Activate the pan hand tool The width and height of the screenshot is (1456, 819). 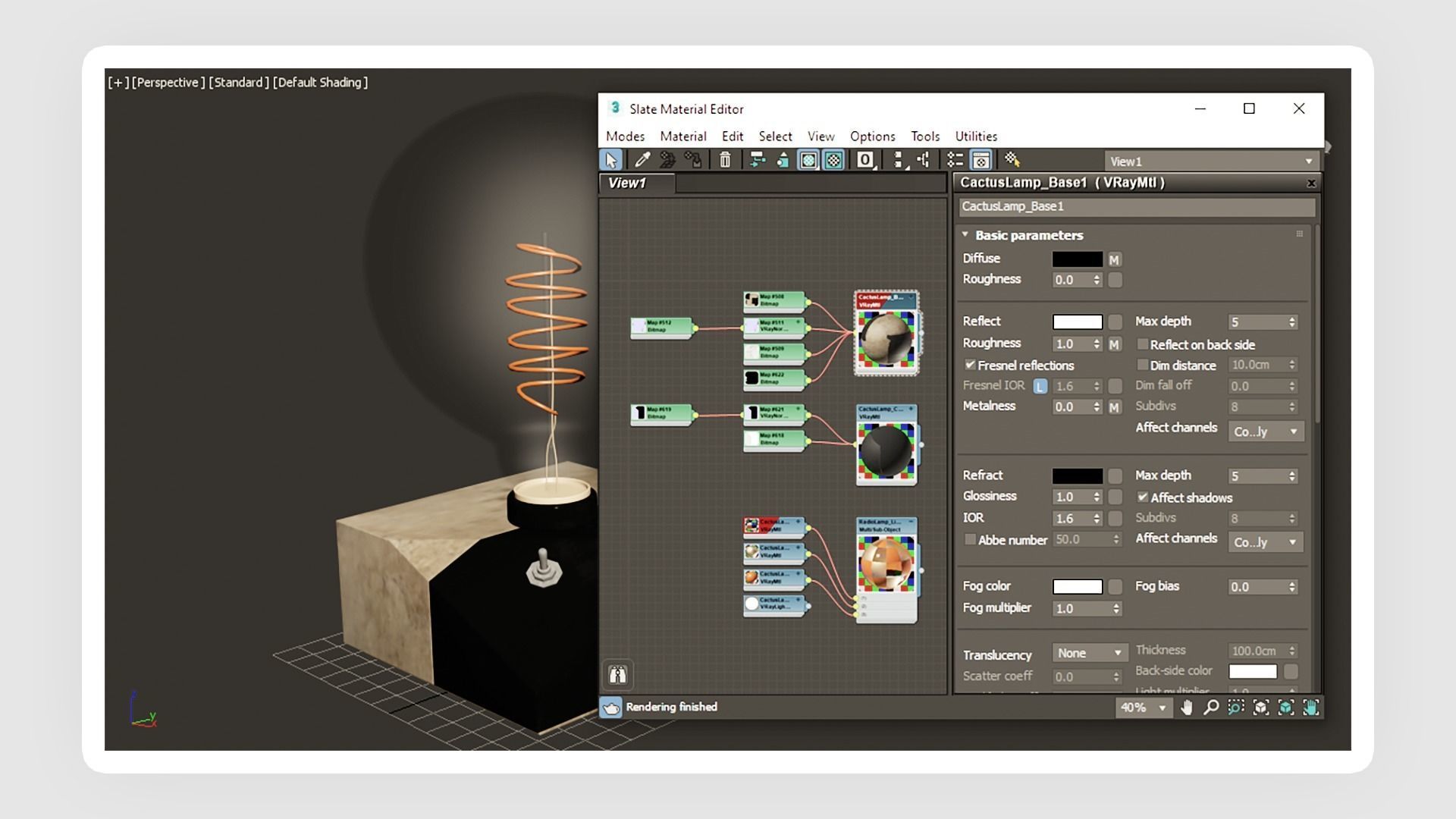pos(1187,708)
